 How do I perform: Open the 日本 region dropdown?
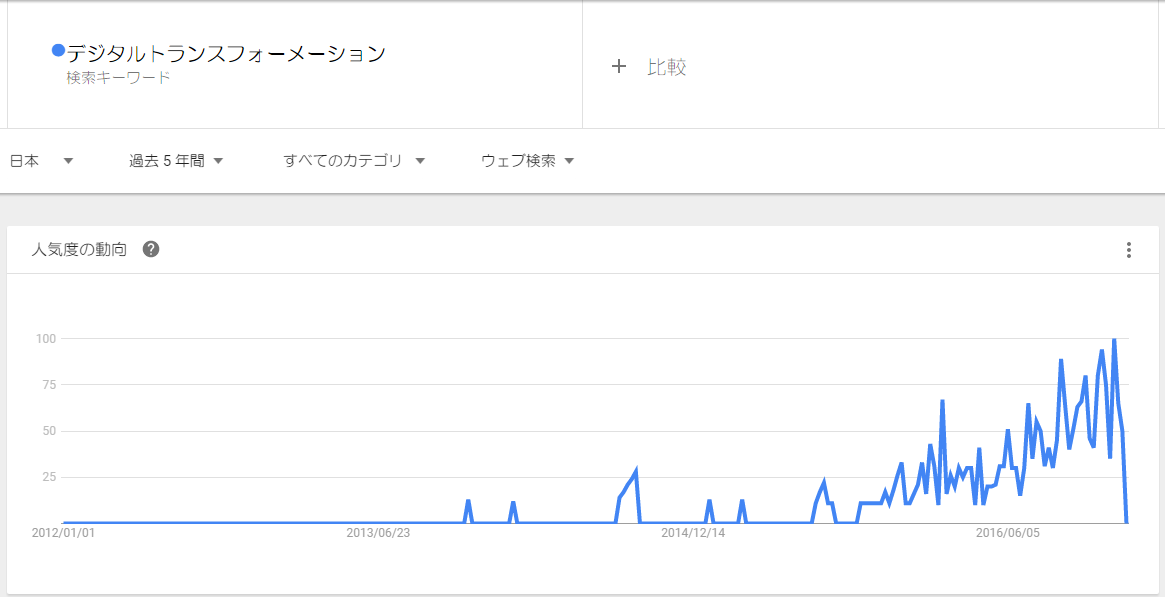coord(40,159)
